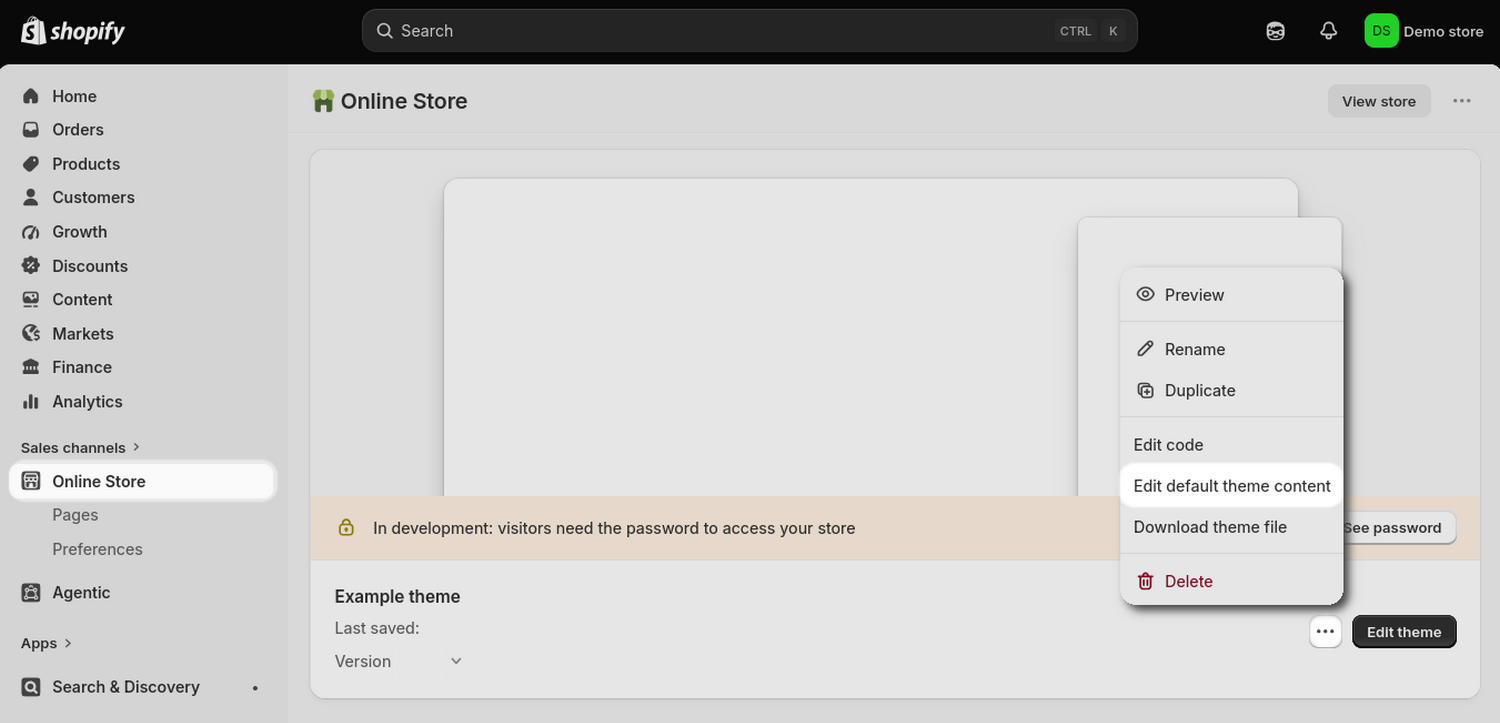Expand the Apps section chevron
Screen dimensions: 1500x723
pos(68,643)
